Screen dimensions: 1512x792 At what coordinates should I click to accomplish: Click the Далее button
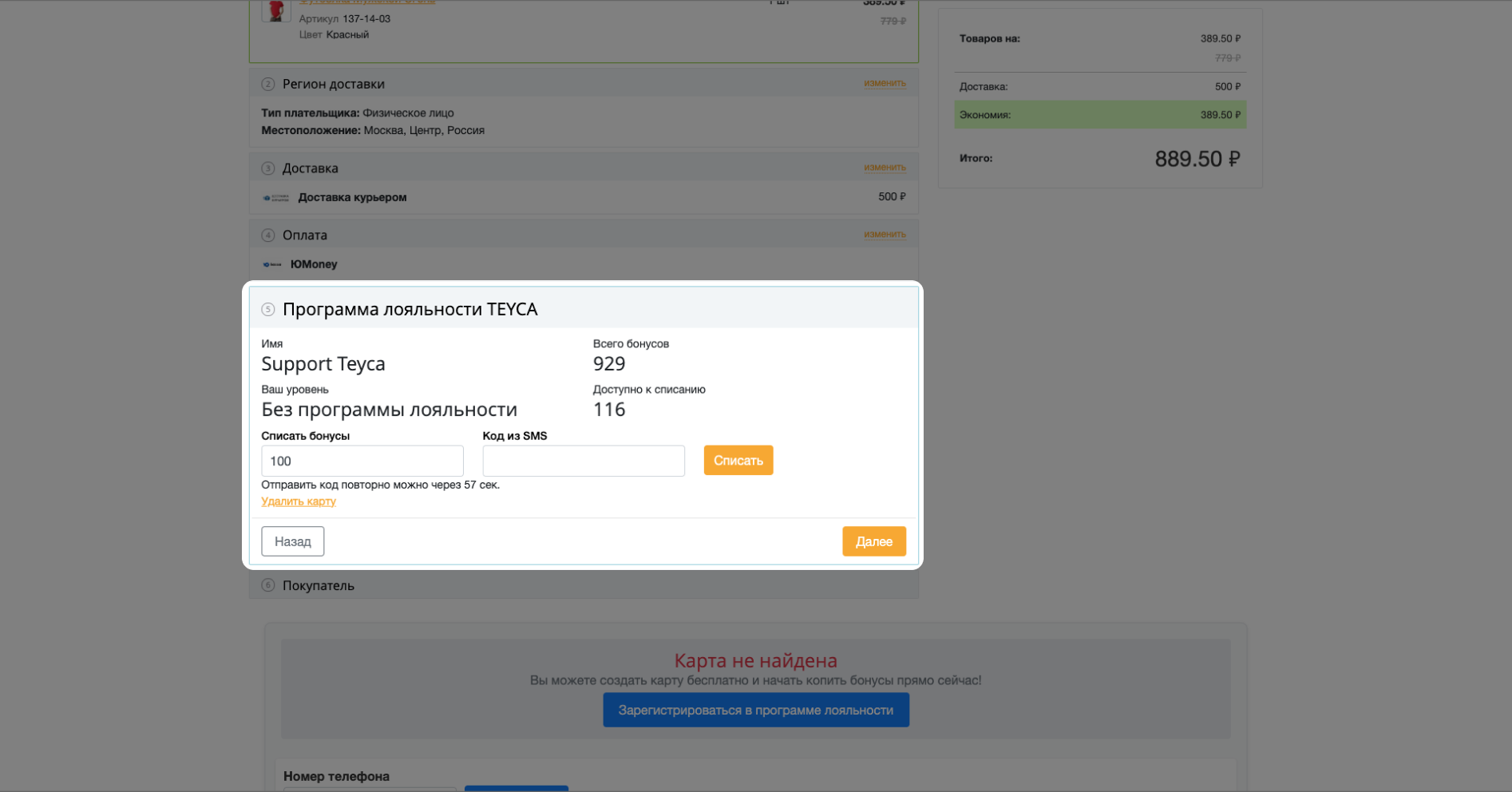[873, 541]
